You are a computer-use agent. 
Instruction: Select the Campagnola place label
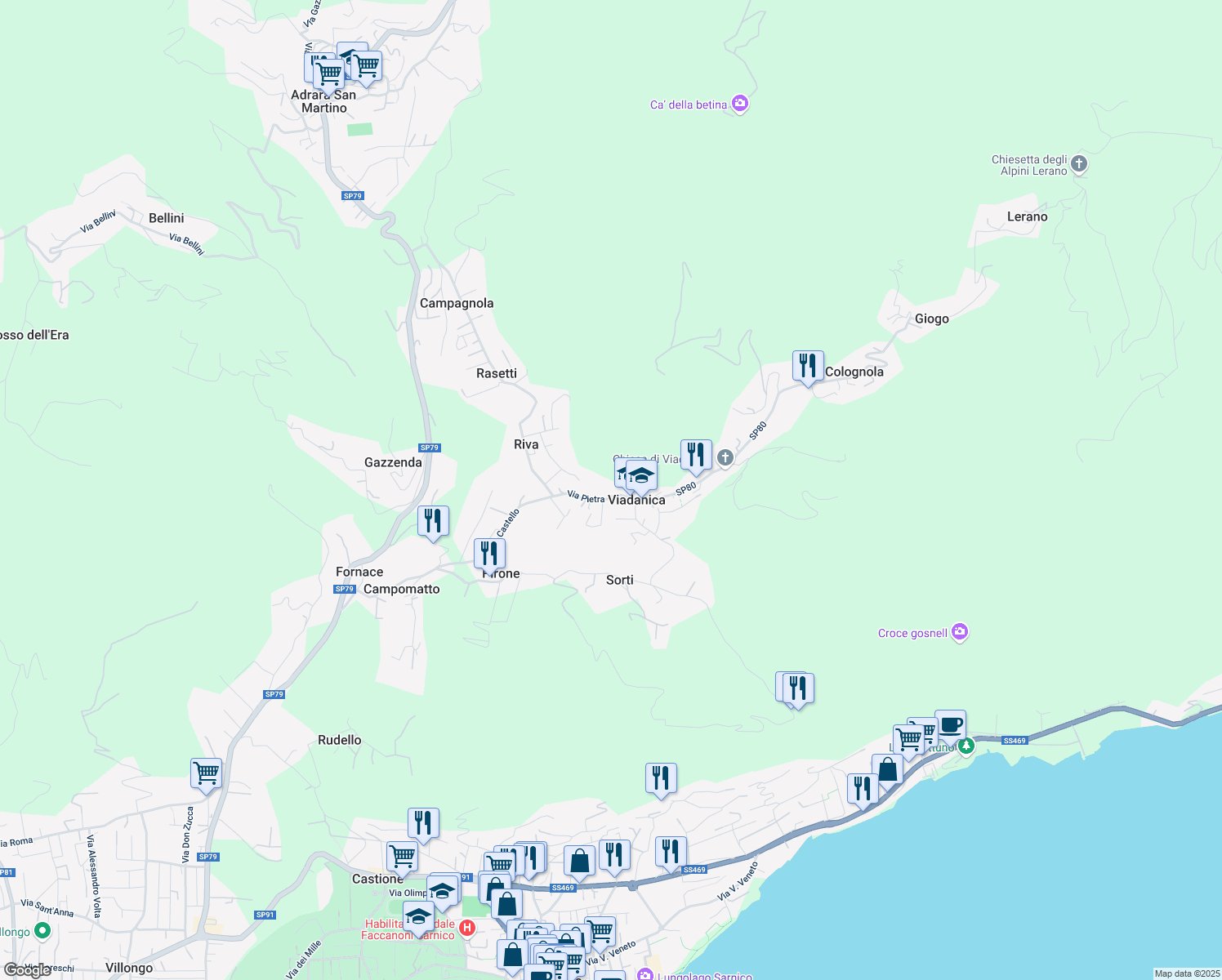457,303
